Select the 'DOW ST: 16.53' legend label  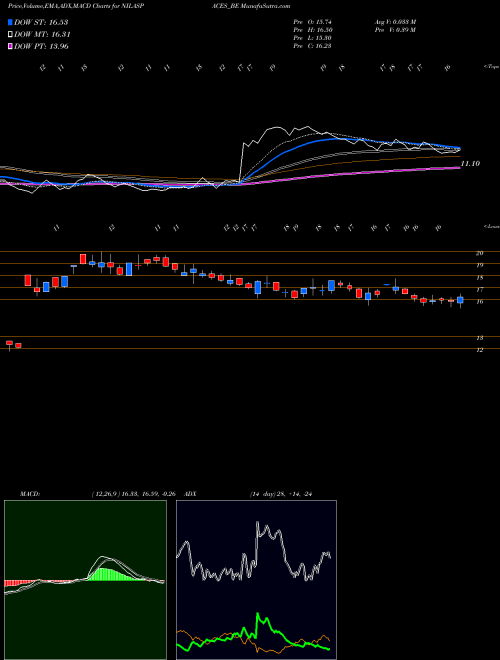tap(41, 22)
